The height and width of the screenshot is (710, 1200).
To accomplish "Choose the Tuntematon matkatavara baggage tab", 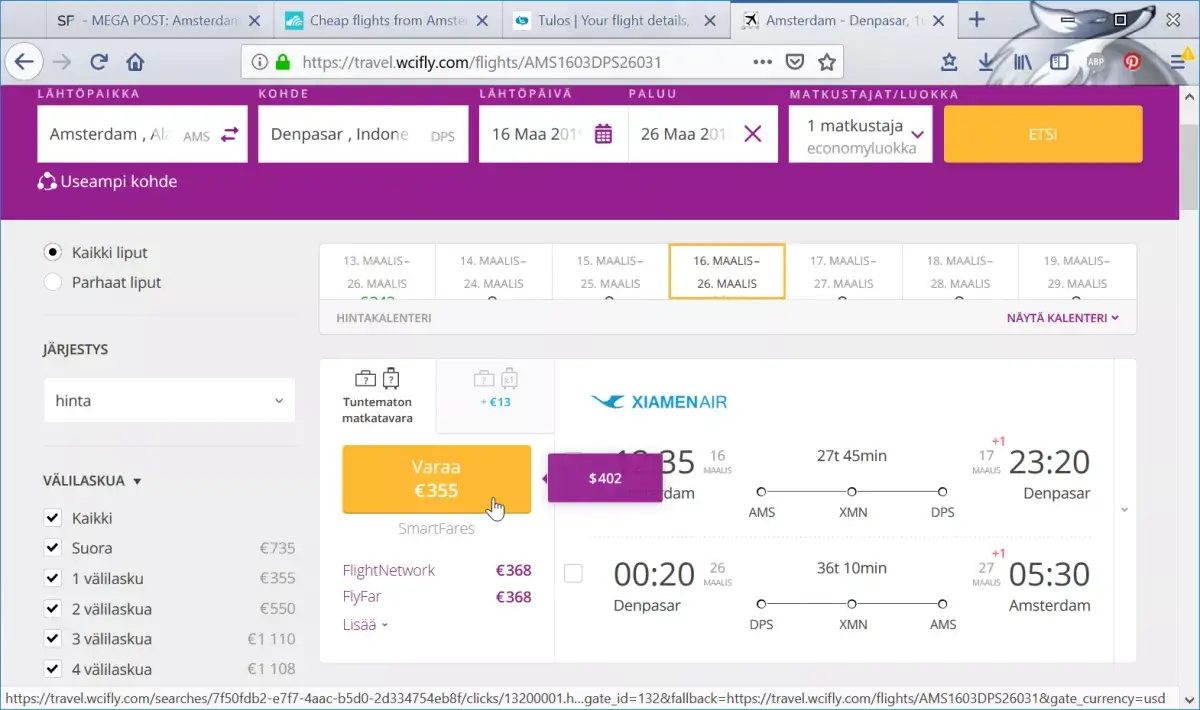I will coord(378,396).
